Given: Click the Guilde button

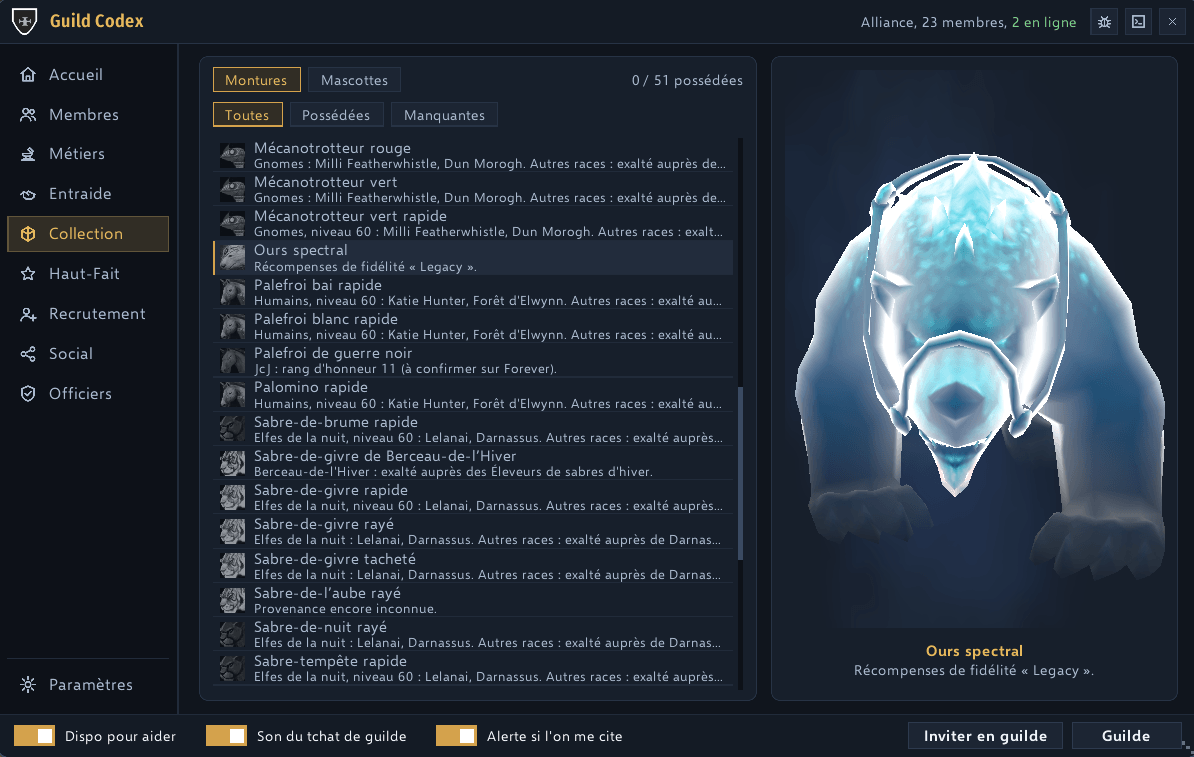Looking at the screenshot, I should pyautogui.click(x=1126, y=736).
